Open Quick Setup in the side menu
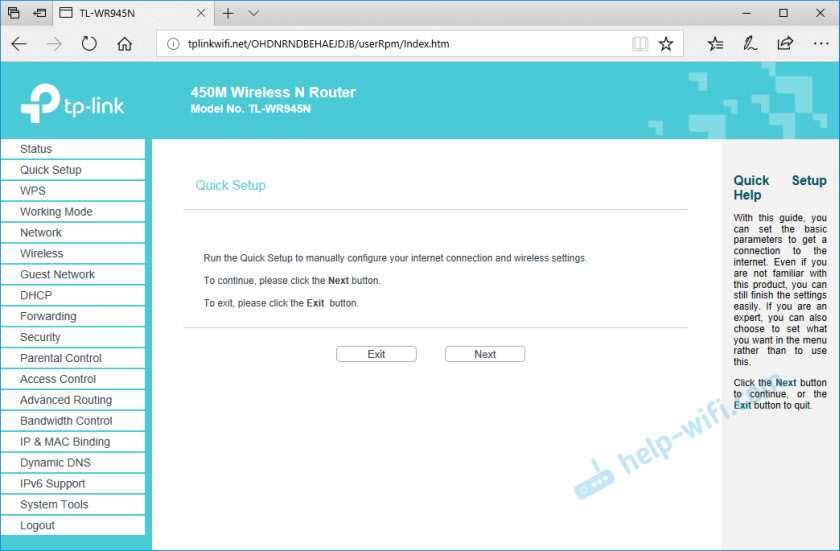840x551 pixels. [x=73, y=170]
